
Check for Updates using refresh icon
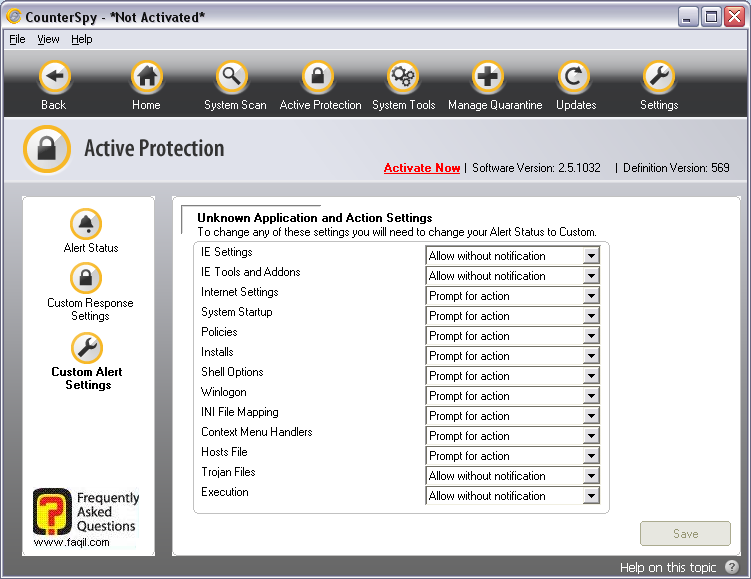tap(574, 77)
